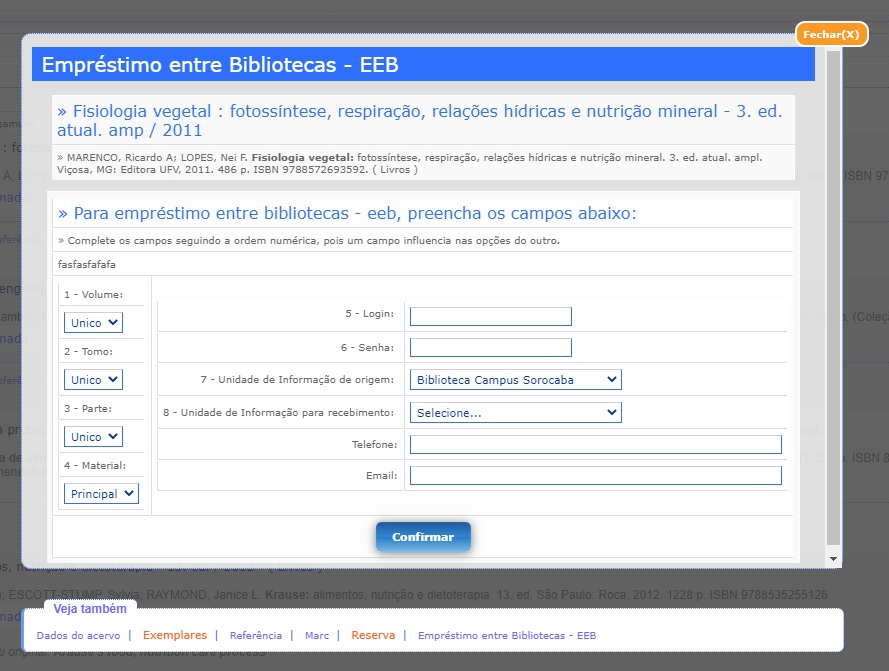The image size is (889, 671).
Task: Open the Parte dropdown
Action: 93,437
